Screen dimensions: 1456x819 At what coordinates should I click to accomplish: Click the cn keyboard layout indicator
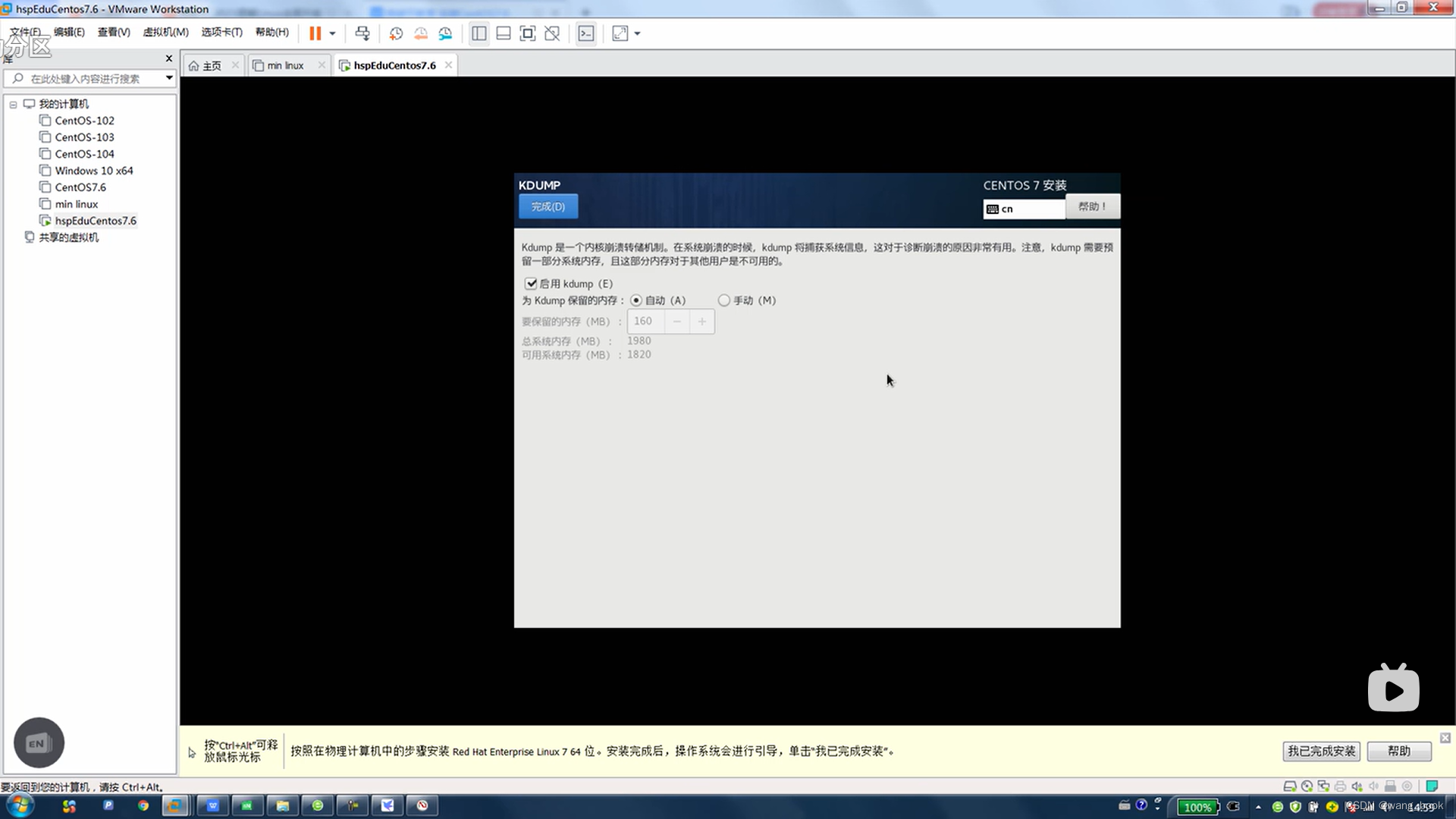[1024, 209]
